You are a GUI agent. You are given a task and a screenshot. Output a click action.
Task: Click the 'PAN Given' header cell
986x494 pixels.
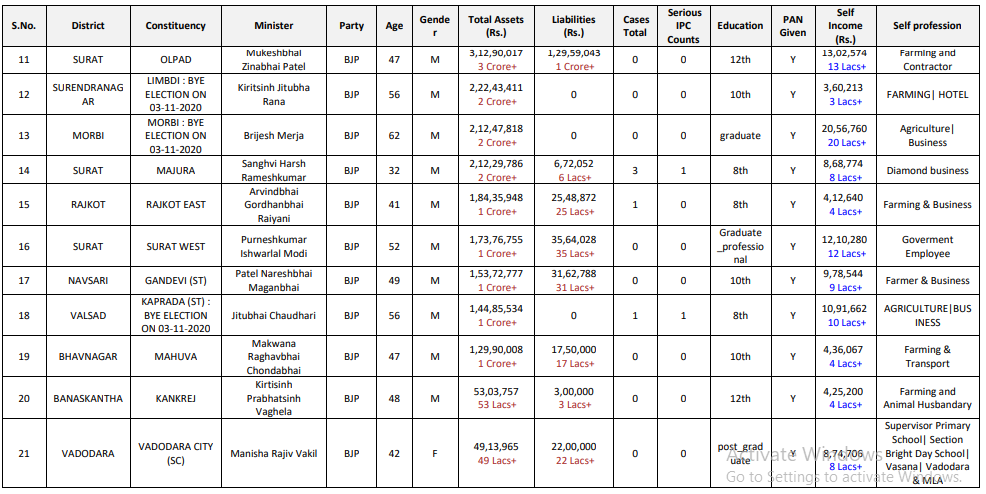793,25
